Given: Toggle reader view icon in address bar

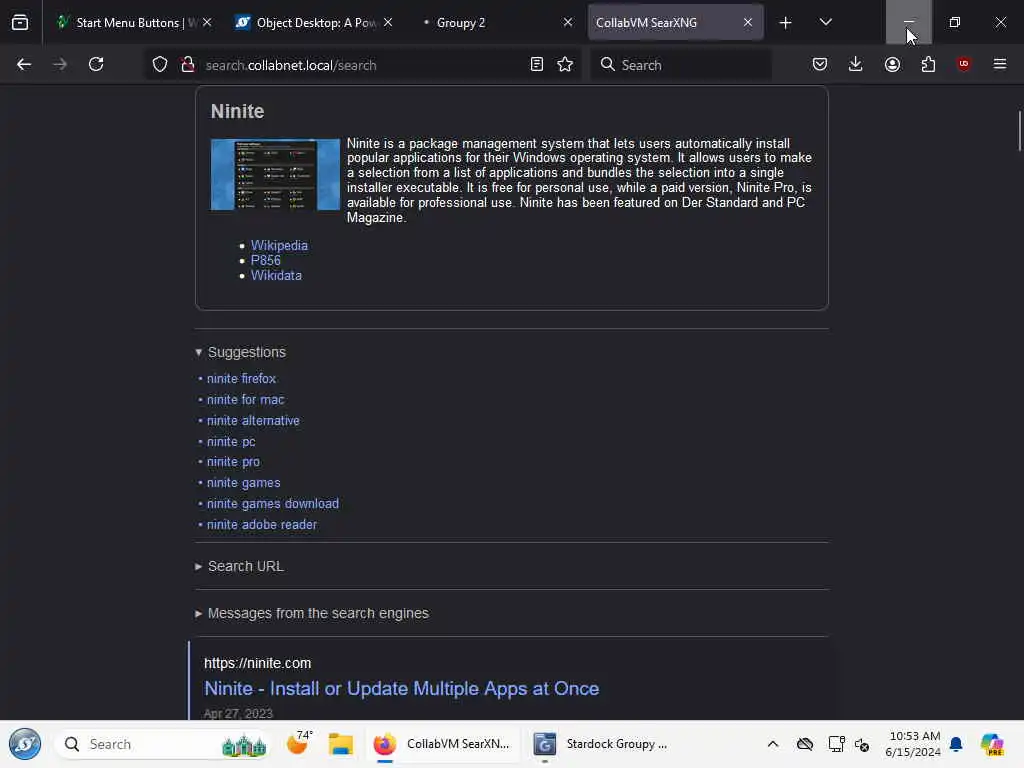Looking at the screenshot, I should (x=537, y=65).
